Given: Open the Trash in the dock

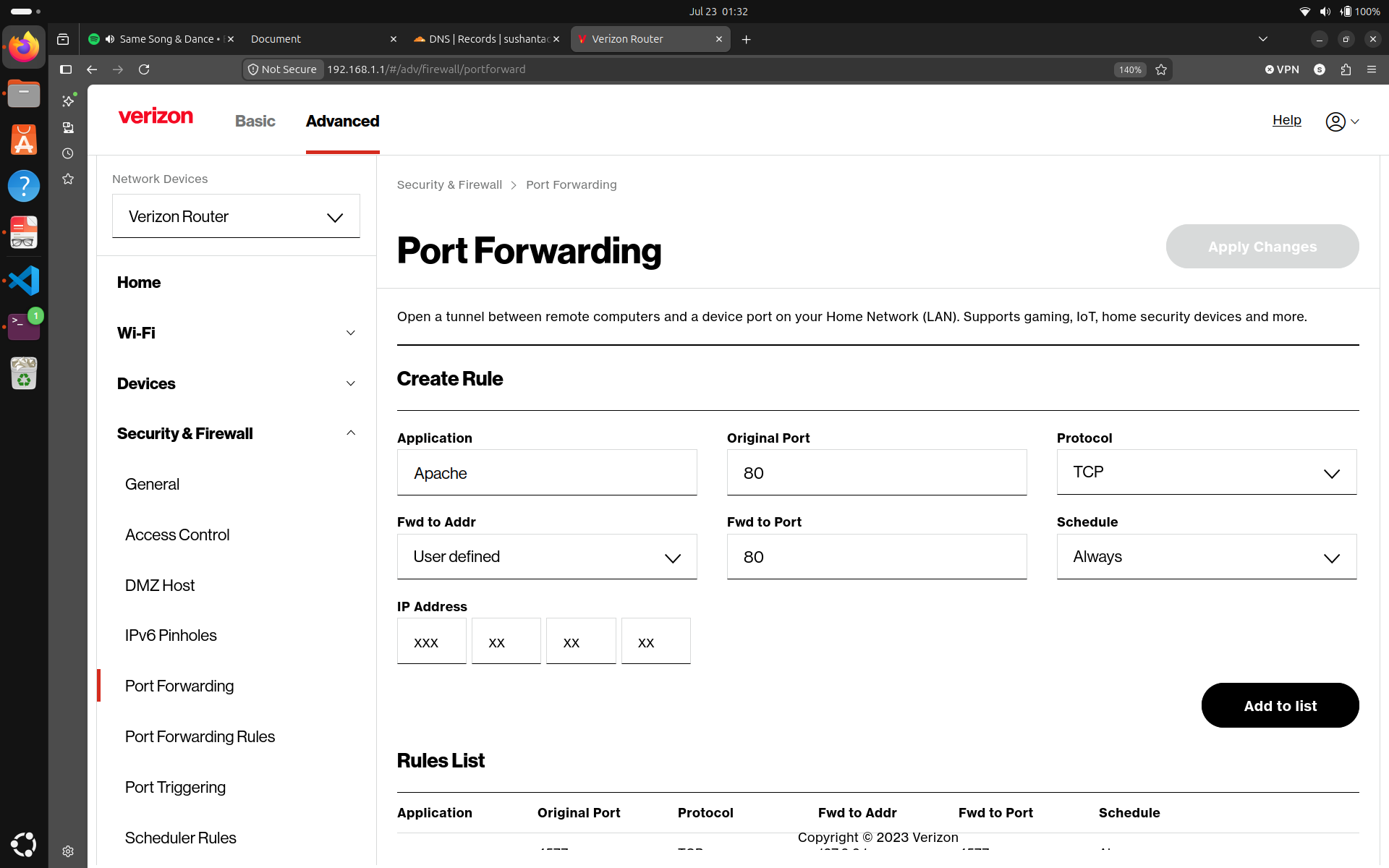Looking at the screenshot, I should pyautogui.click(x=24, y=373).
